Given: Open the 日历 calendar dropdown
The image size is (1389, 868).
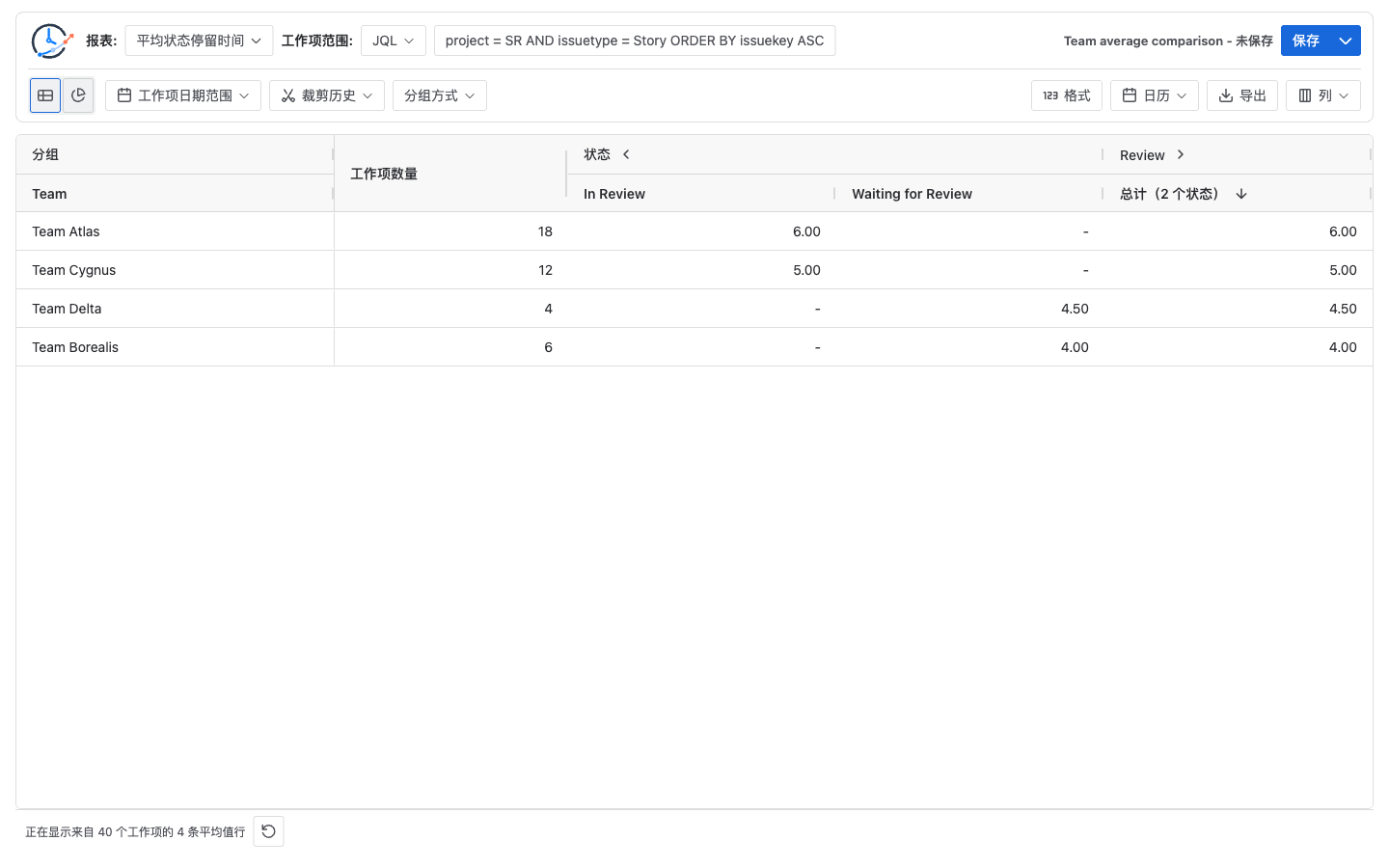Looking at the screenshot, I should click(x=1155, y=95).
